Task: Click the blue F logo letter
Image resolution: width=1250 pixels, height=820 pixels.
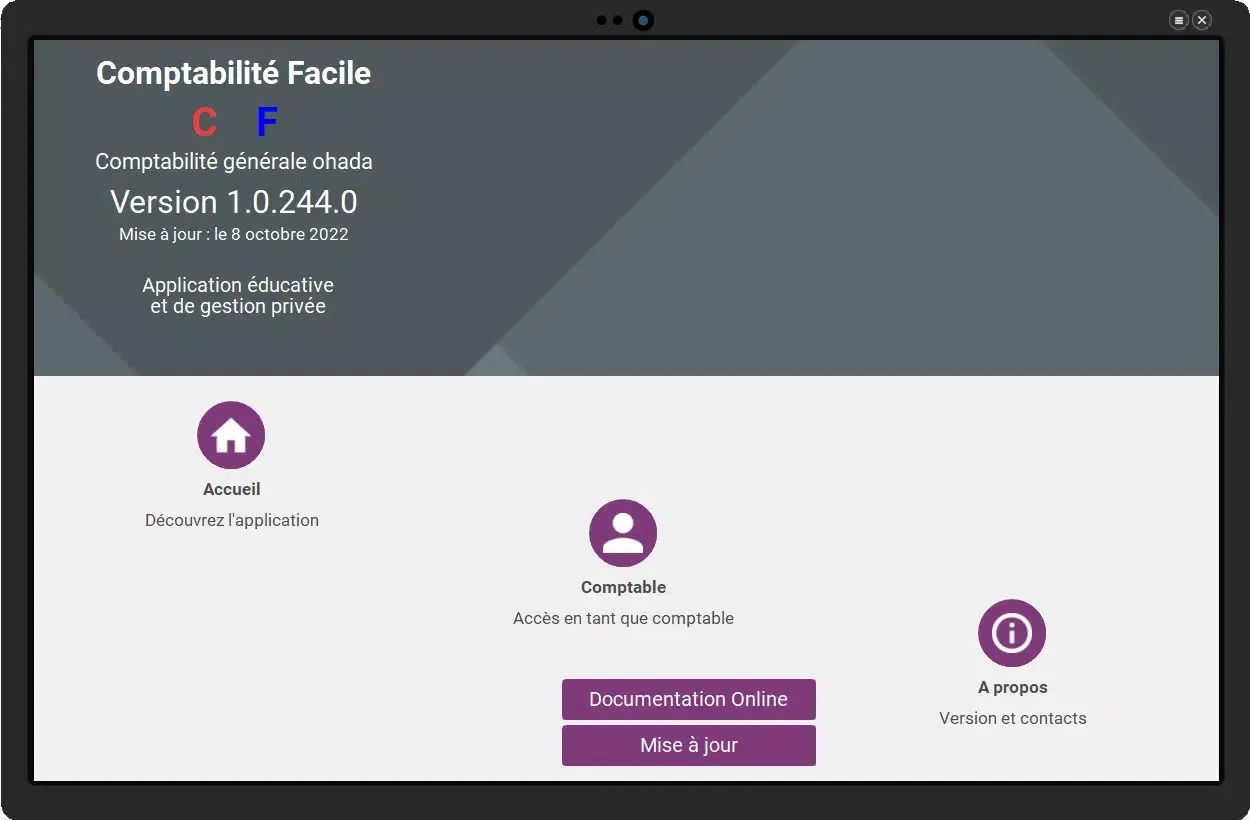Action: pyautogui.click(x=266, y=122)
